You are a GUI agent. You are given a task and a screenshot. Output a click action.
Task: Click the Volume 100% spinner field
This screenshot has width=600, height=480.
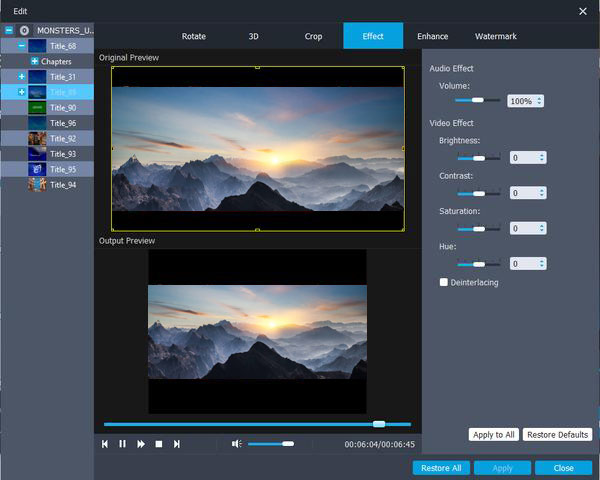pyautogui.click(x=525, y=101)
